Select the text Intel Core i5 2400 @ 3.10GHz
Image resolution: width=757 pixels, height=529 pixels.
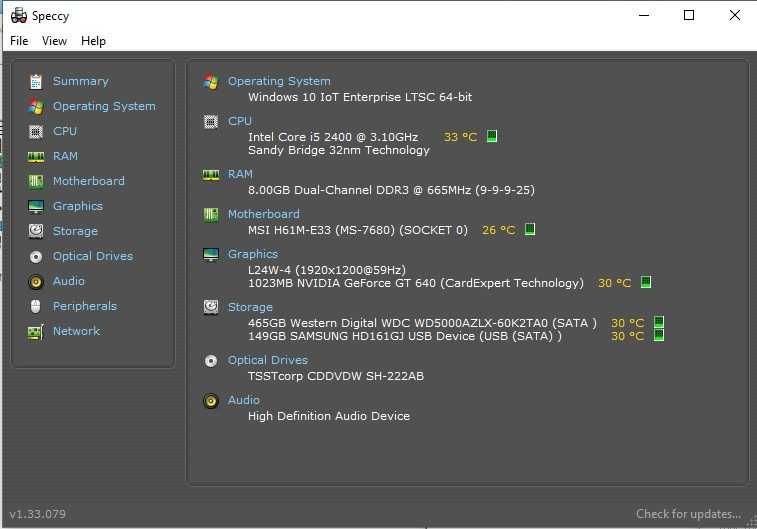333,137
